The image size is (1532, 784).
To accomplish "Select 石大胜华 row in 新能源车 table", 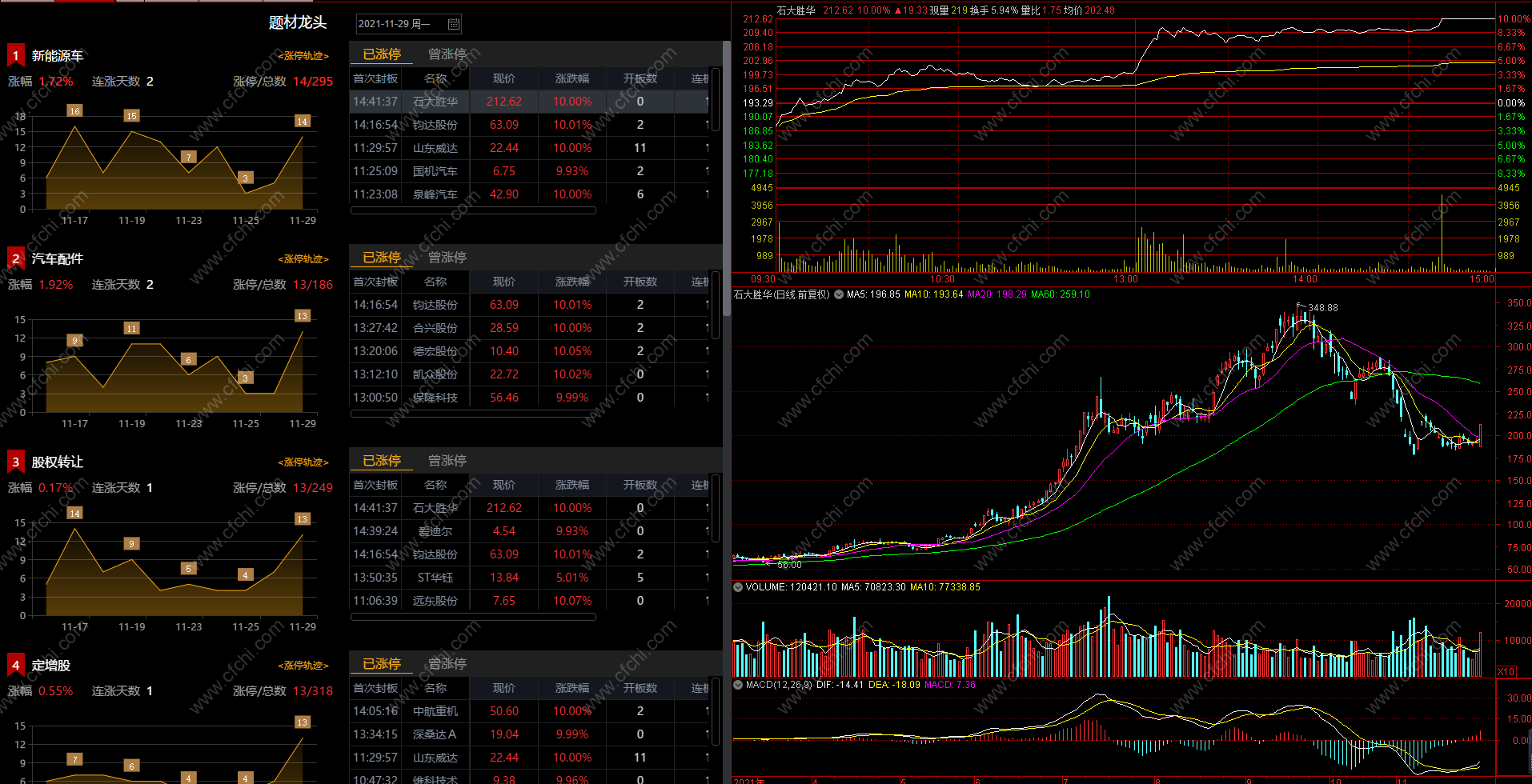I will [530, 102].
